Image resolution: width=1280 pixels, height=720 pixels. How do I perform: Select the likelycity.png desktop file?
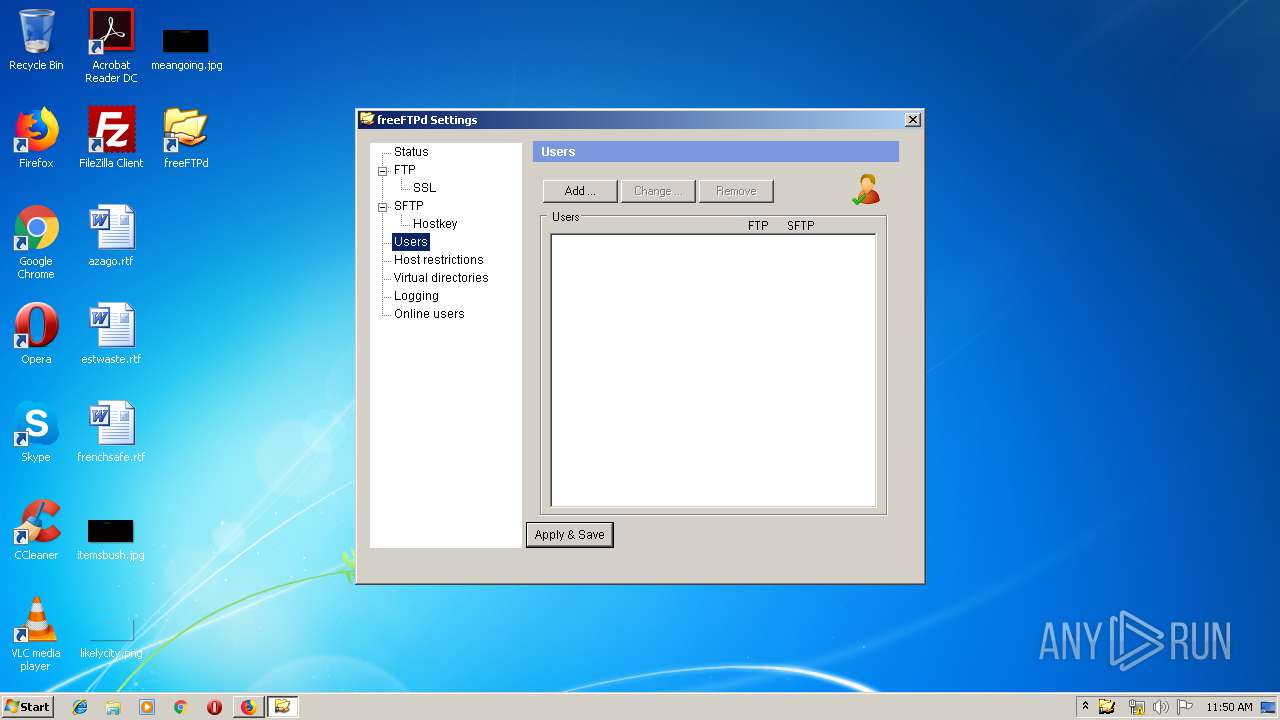point(111,640)
